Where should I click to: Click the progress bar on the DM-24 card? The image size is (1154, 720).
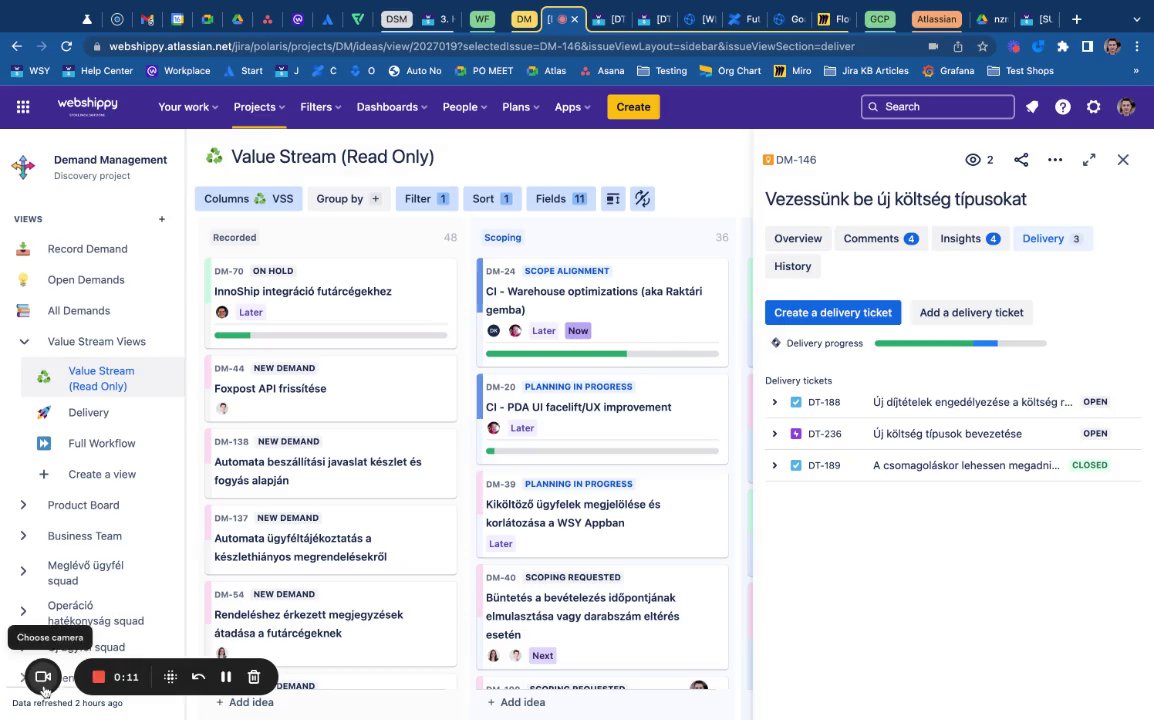tap(602, 354)
